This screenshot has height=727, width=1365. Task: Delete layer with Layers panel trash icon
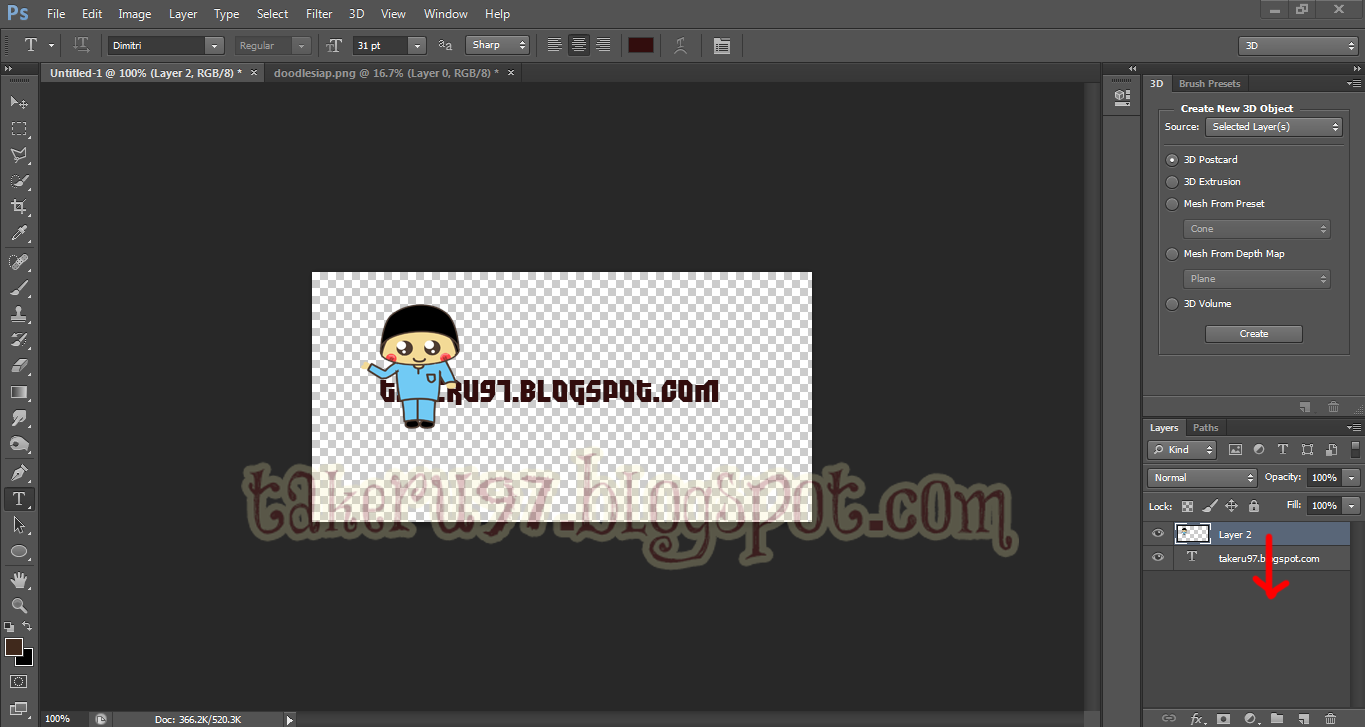click(1330, 718)
